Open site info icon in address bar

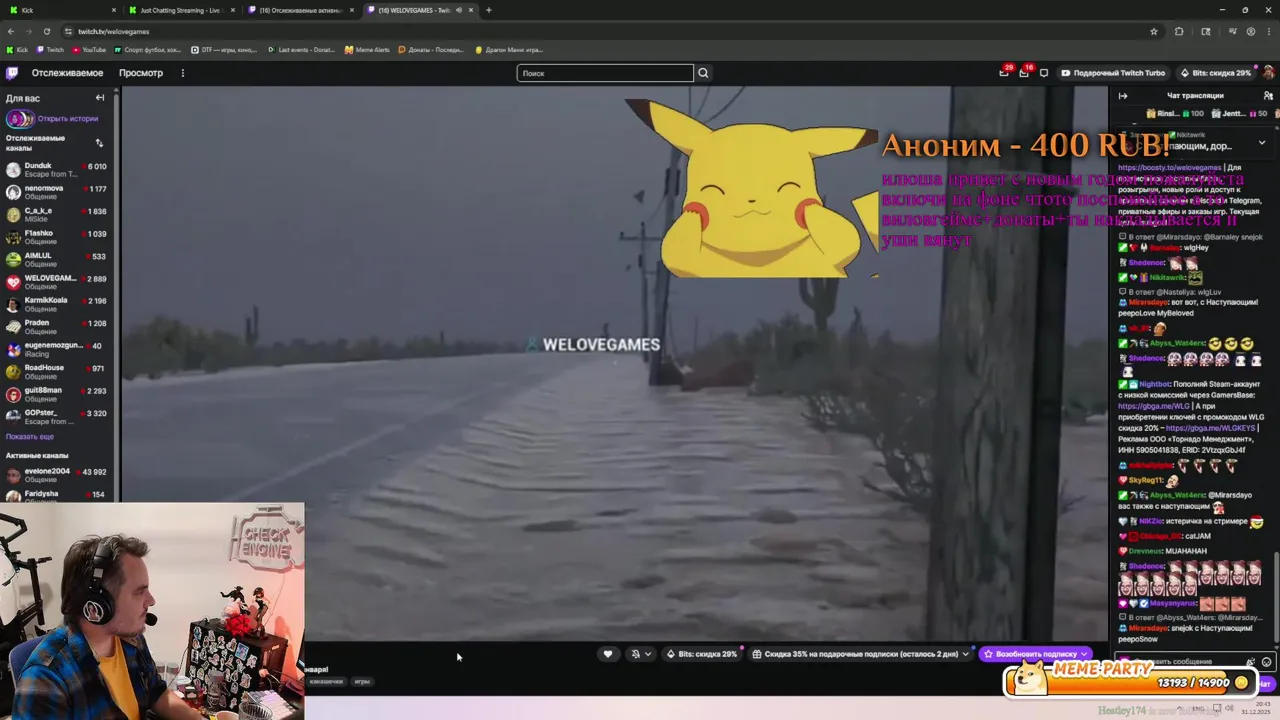point(67,31)
